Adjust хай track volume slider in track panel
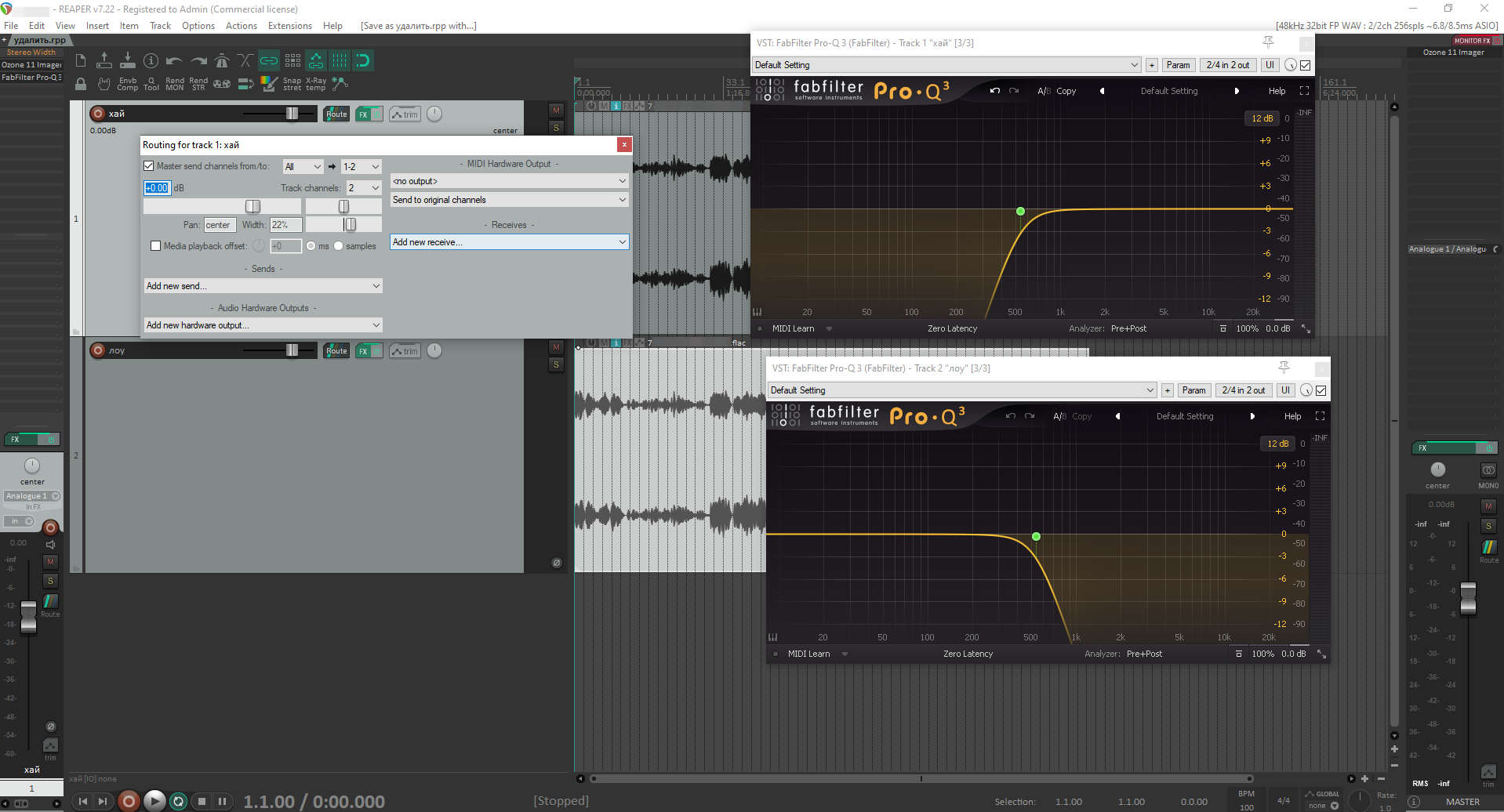The width and height of the screenshot is (1504, 812). [292, 114]
